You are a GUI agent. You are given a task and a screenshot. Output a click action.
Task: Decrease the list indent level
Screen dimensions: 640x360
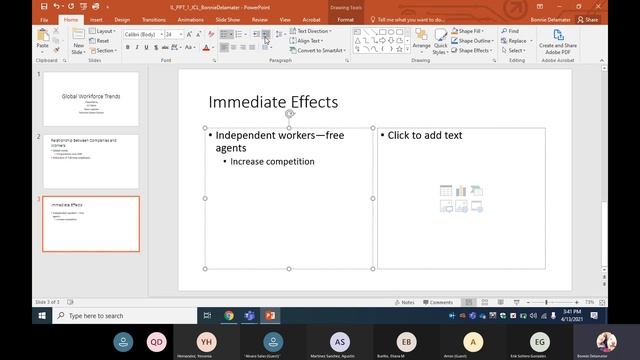(256, 34)
